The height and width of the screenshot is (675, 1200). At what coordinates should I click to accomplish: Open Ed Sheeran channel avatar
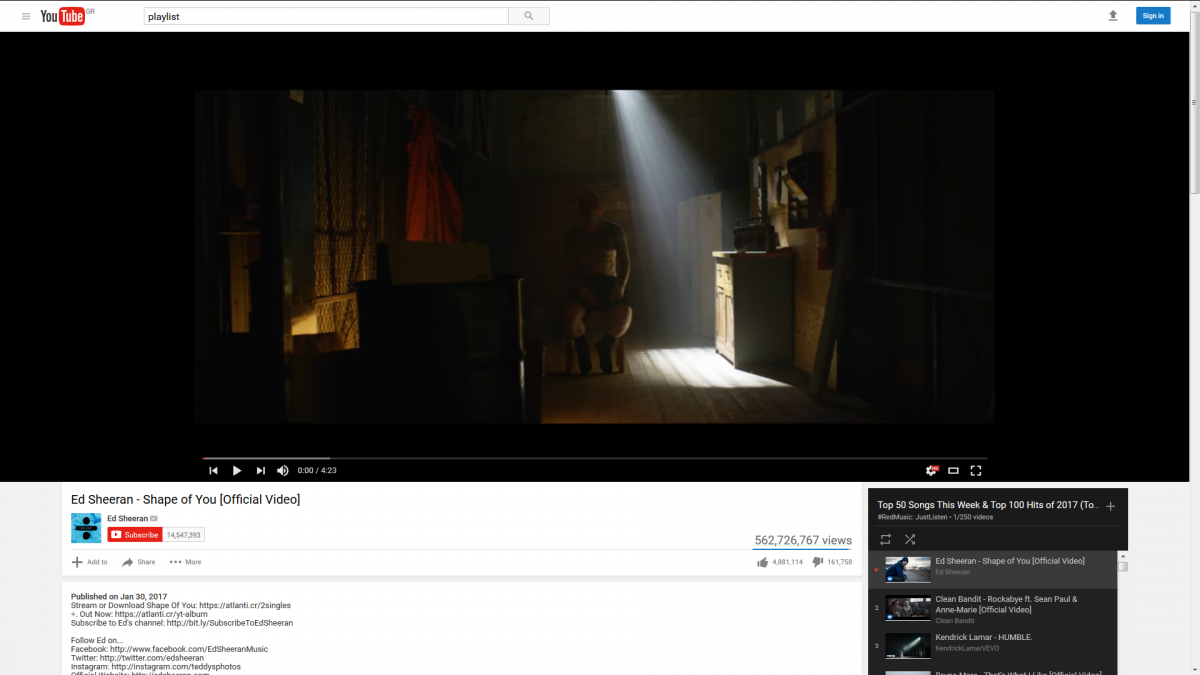tap(86, 528)
